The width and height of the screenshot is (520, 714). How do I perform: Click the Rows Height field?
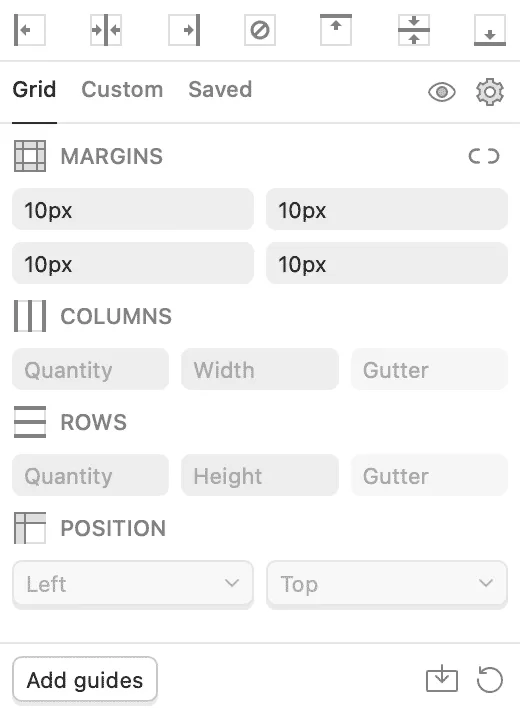point(260,476)
